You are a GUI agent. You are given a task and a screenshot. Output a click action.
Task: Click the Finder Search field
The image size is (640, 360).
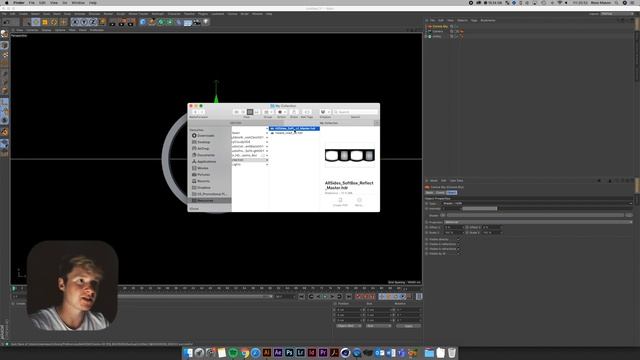355,112
